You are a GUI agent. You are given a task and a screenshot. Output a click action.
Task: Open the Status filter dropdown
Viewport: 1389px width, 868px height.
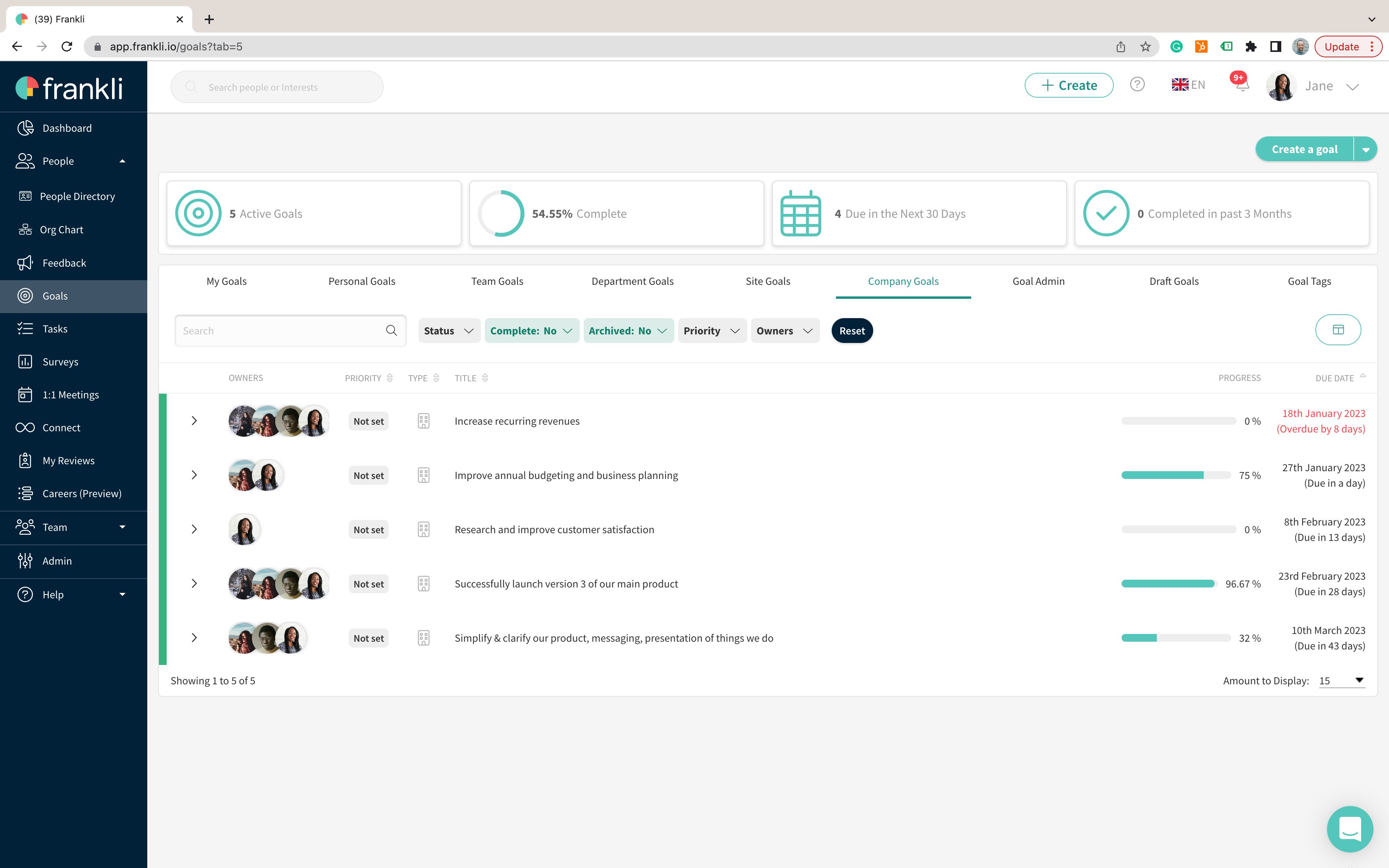(x=449, y=331)
